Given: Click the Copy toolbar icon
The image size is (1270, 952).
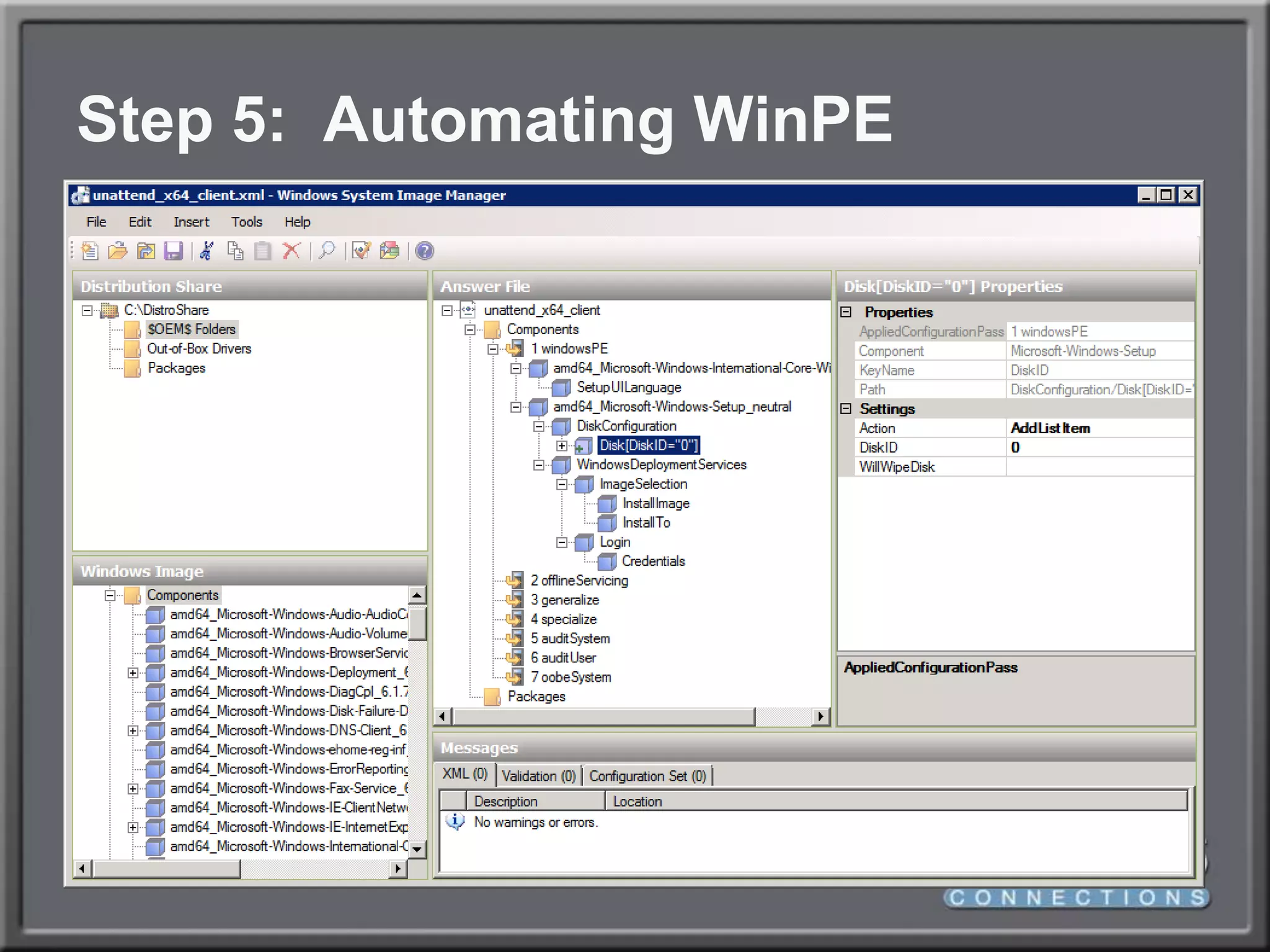Looking at the screenshot, I should pyautogui.click(x=235, y=251).
